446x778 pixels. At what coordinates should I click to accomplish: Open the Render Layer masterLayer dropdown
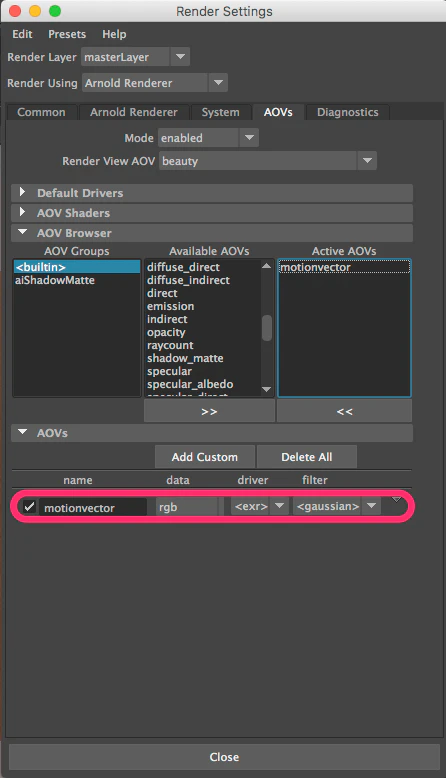coord(135,57)
